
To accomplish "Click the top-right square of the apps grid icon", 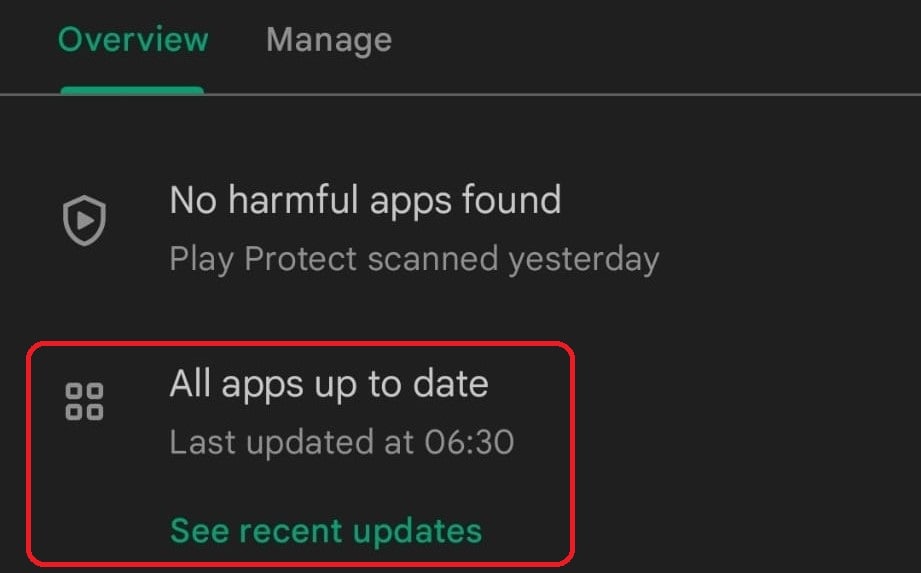I will pos(95,391).
